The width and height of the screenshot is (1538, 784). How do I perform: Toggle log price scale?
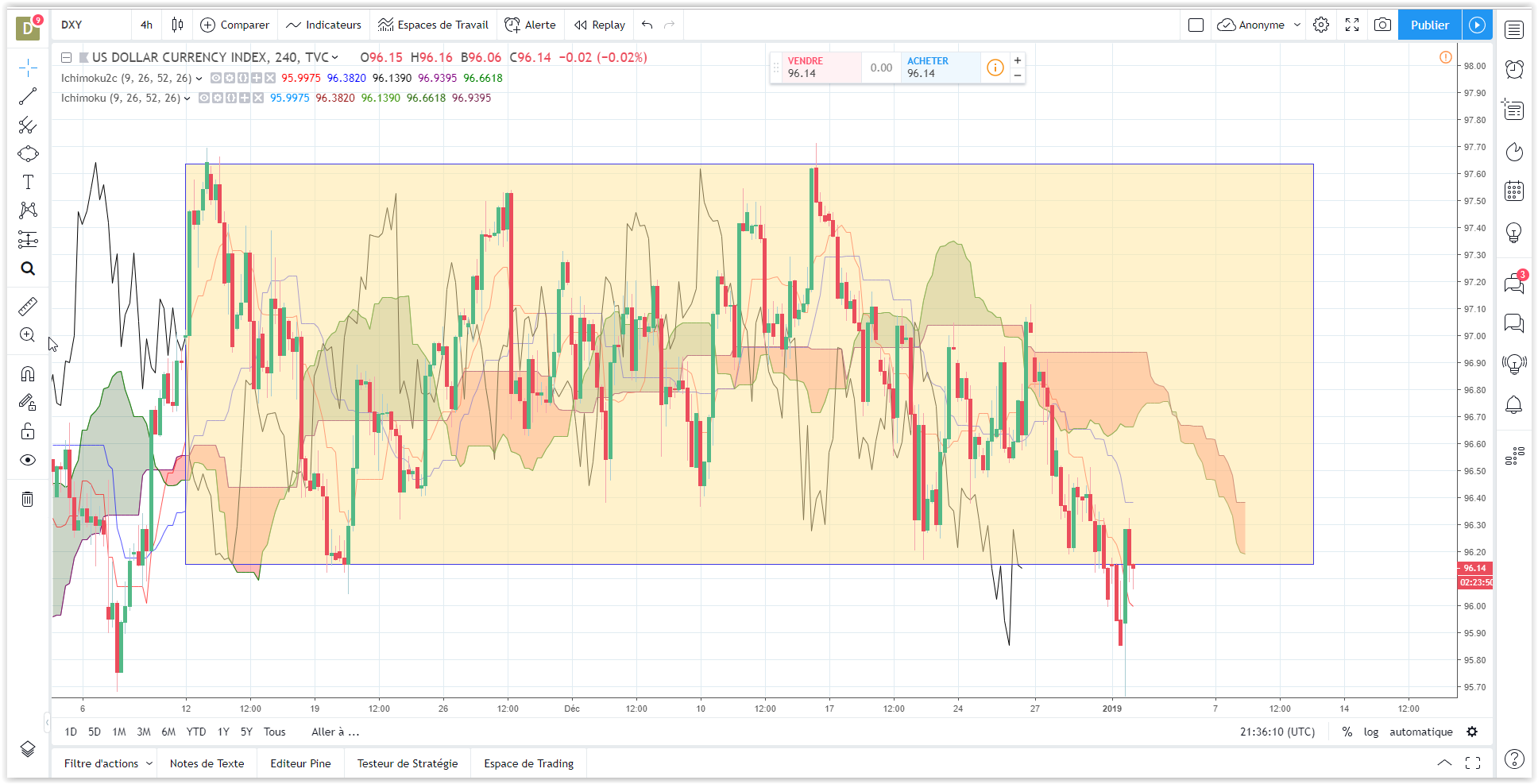[x=1371, y=732]
